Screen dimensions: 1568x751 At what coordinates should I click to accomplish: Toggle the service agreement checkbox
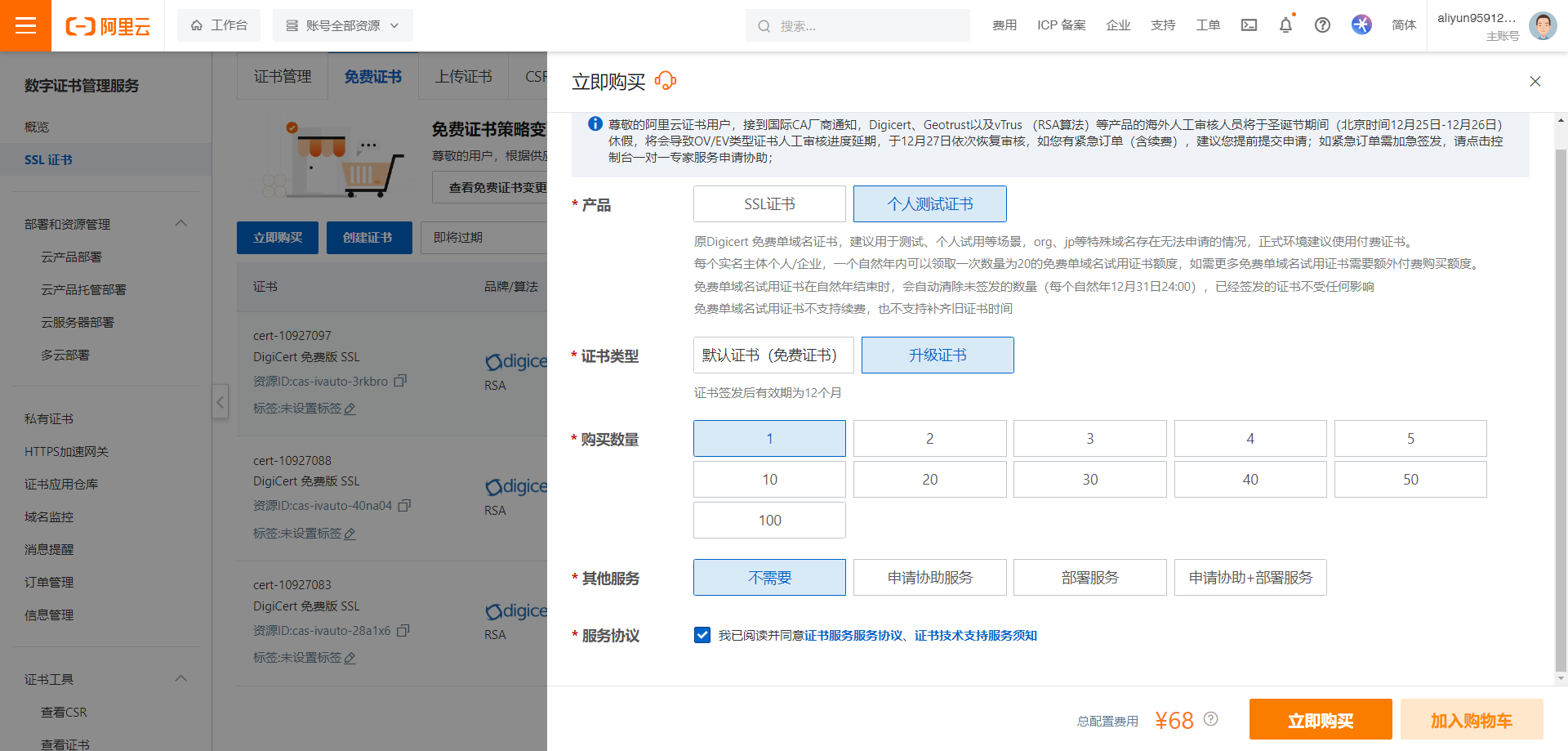click(x=702, y=635)
